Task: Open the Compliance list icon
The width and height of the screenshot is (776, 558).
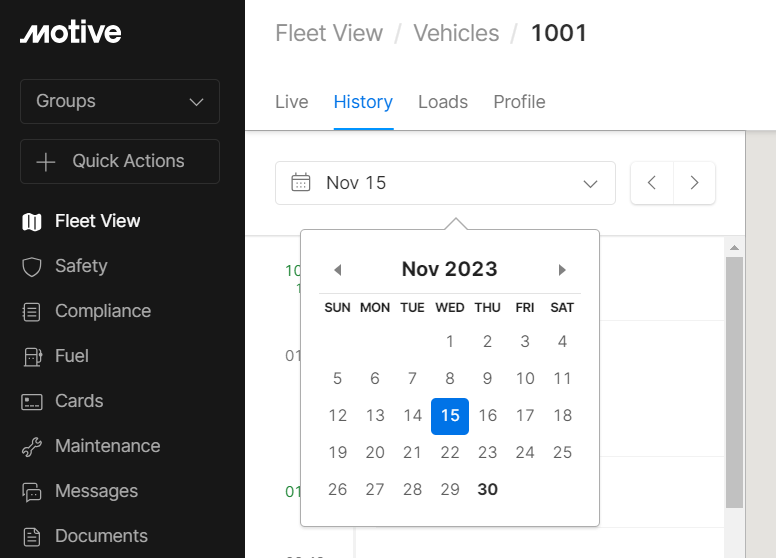Action: tap(32, 312)
